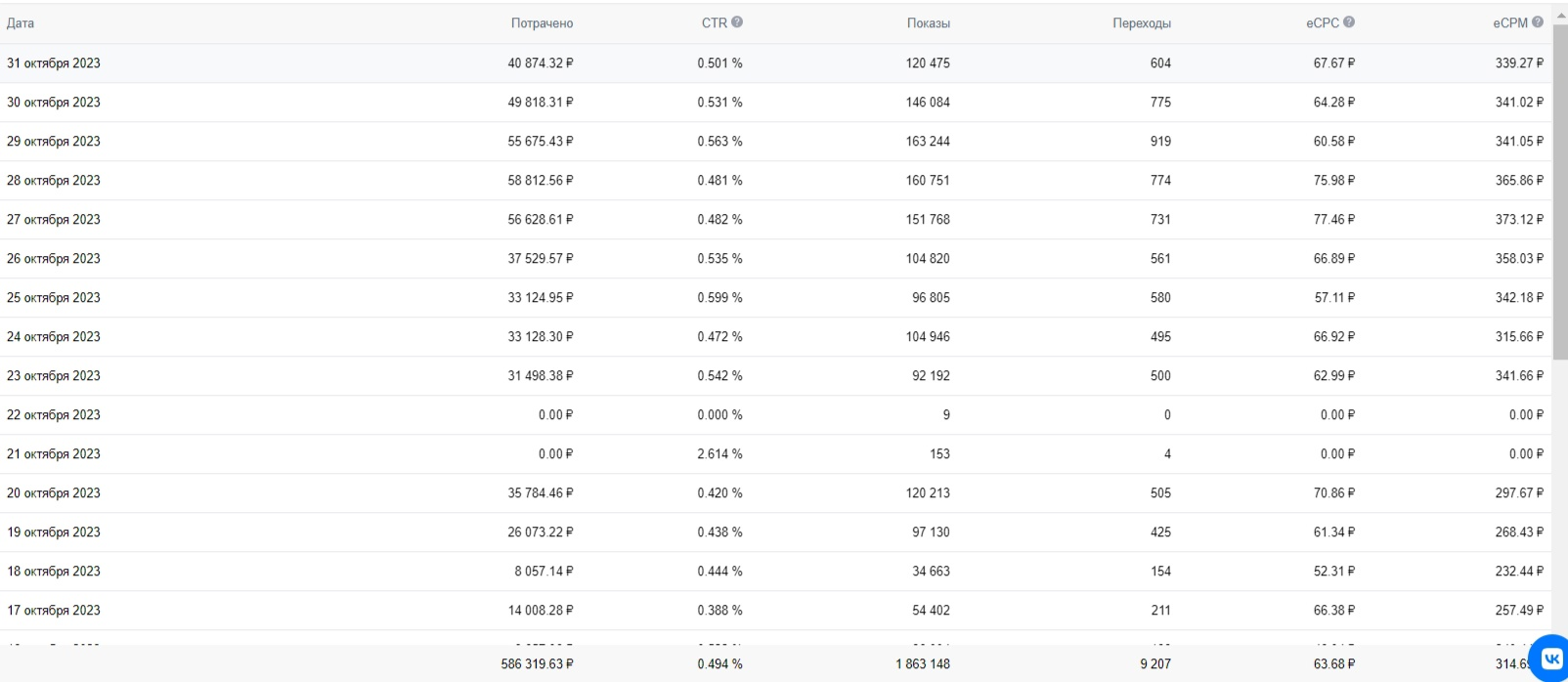1568x682 pixels.
Task: Sort by the Переходы column header
Action: (1142, 23)
